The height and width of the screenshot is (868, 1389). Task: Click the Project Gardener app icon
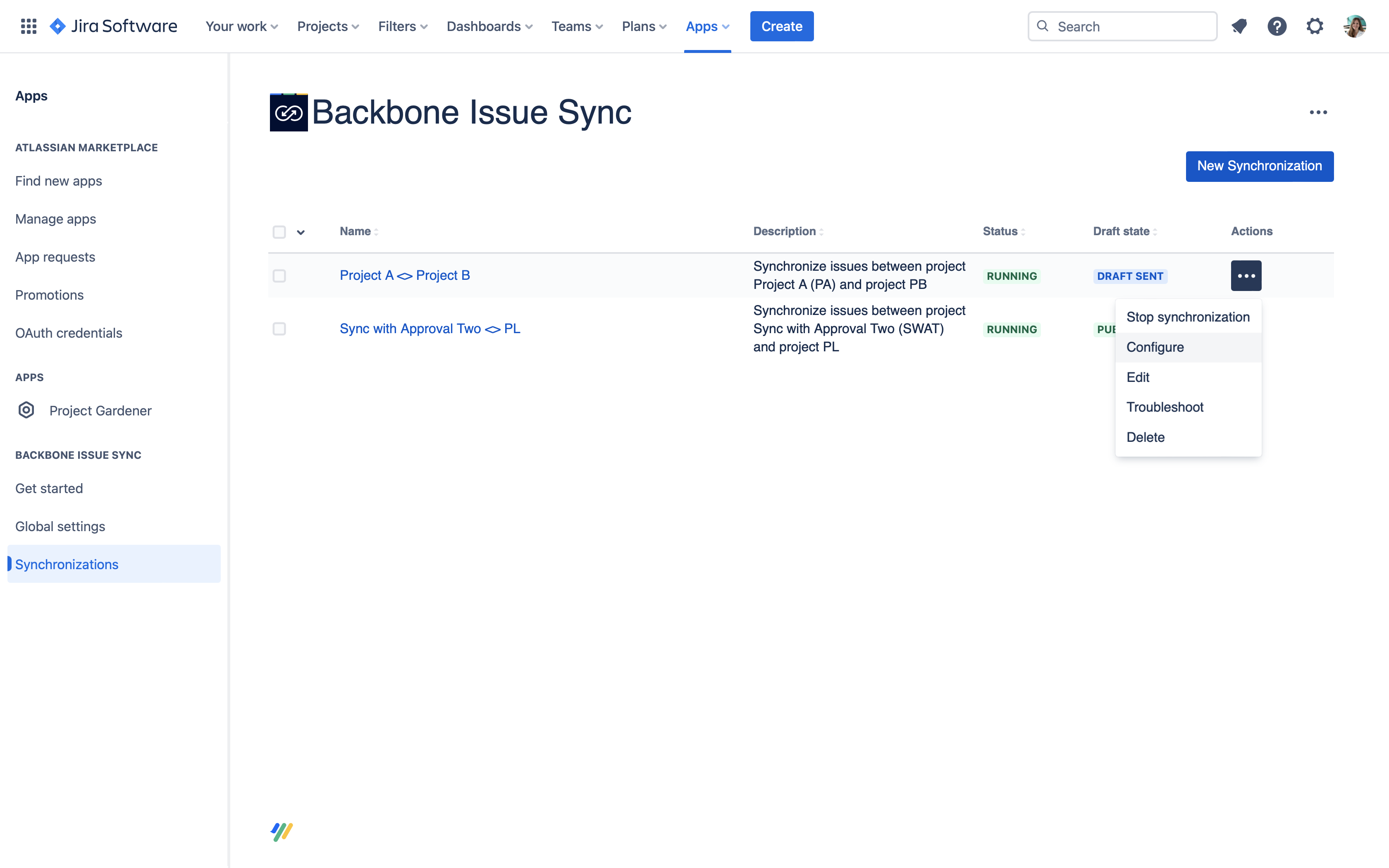(x=26, y=410)
